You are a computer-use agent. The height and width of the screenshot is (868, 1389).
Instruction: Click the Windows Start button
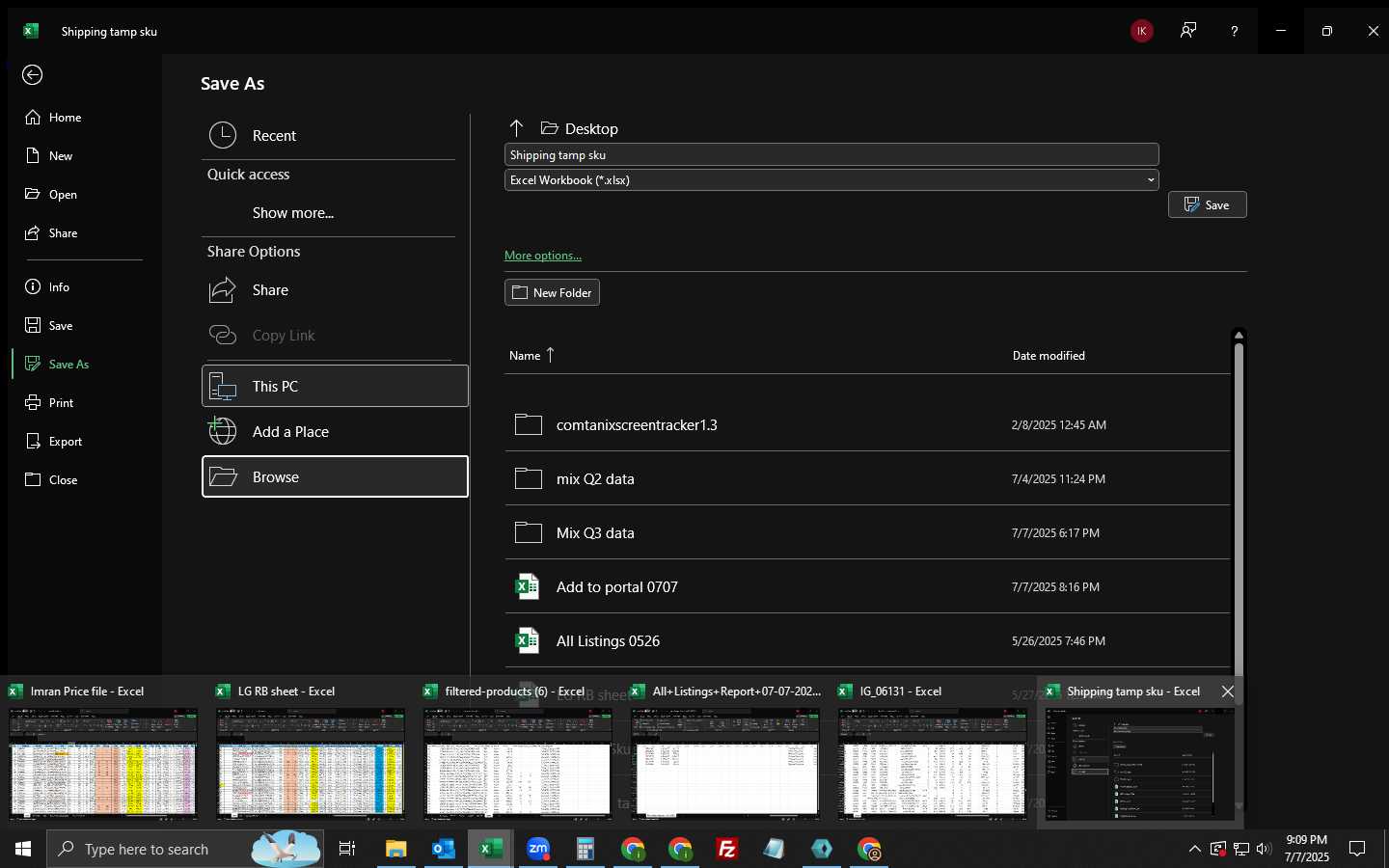(x=23, y=849)
